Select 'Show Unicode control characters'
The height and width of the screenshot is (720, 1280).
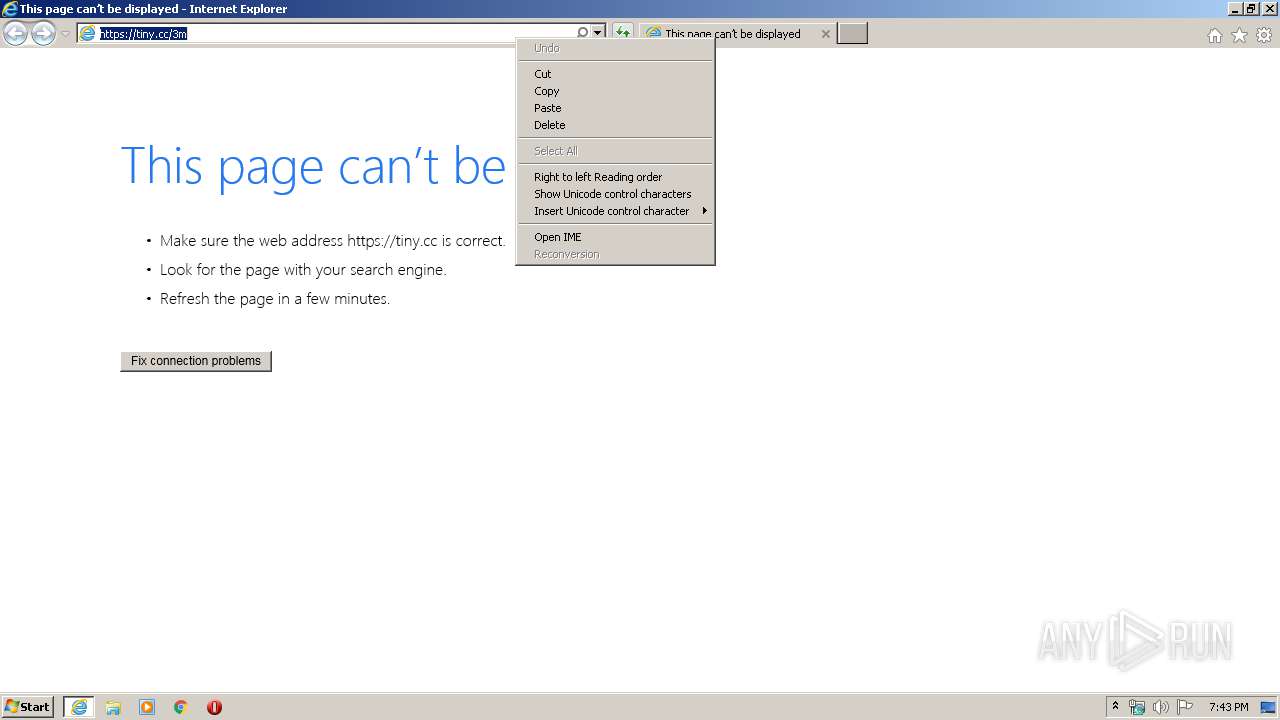pos(615,194)
